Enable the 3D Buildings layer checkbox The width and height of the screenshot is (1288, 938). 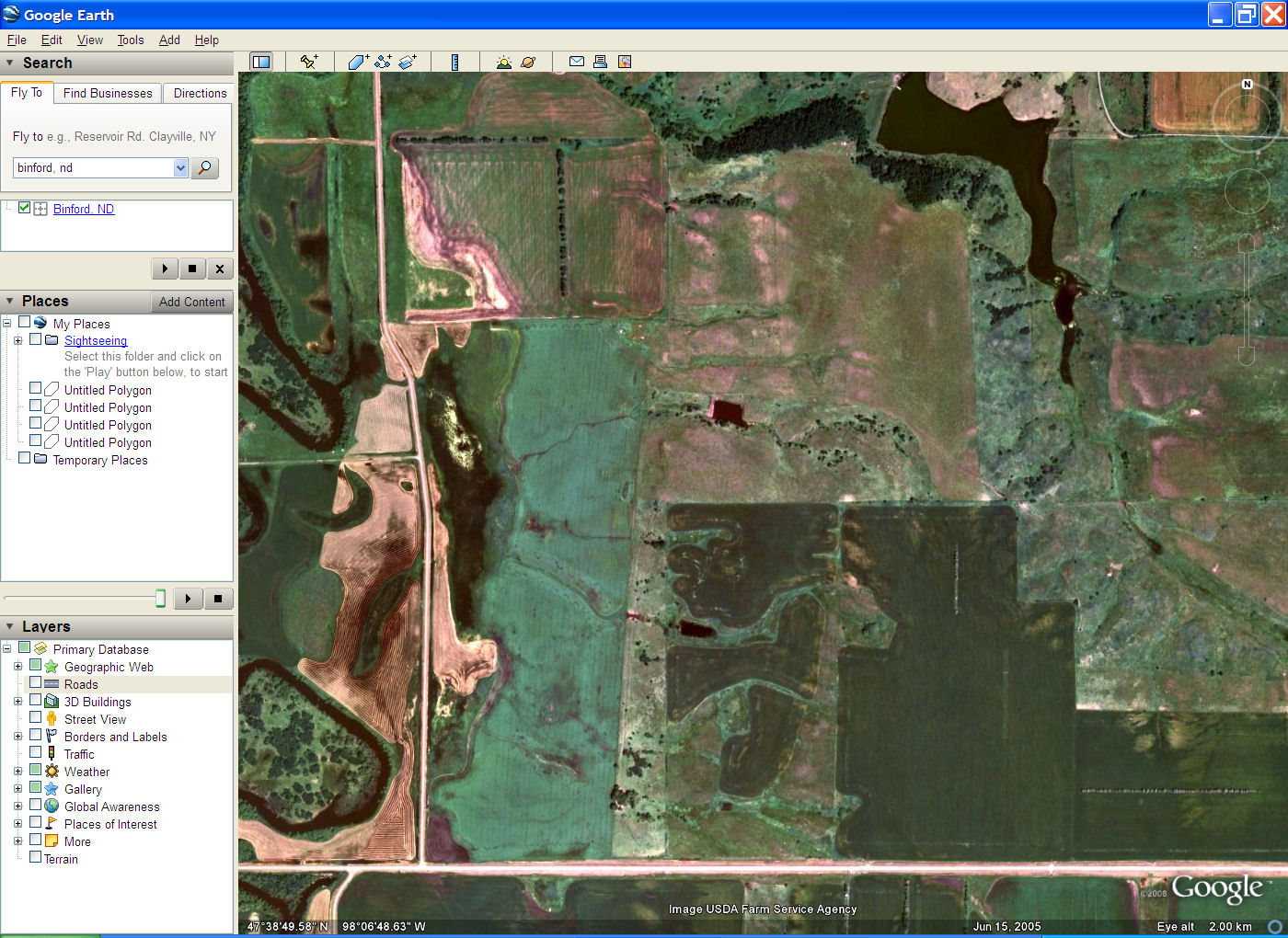point(36,701)
